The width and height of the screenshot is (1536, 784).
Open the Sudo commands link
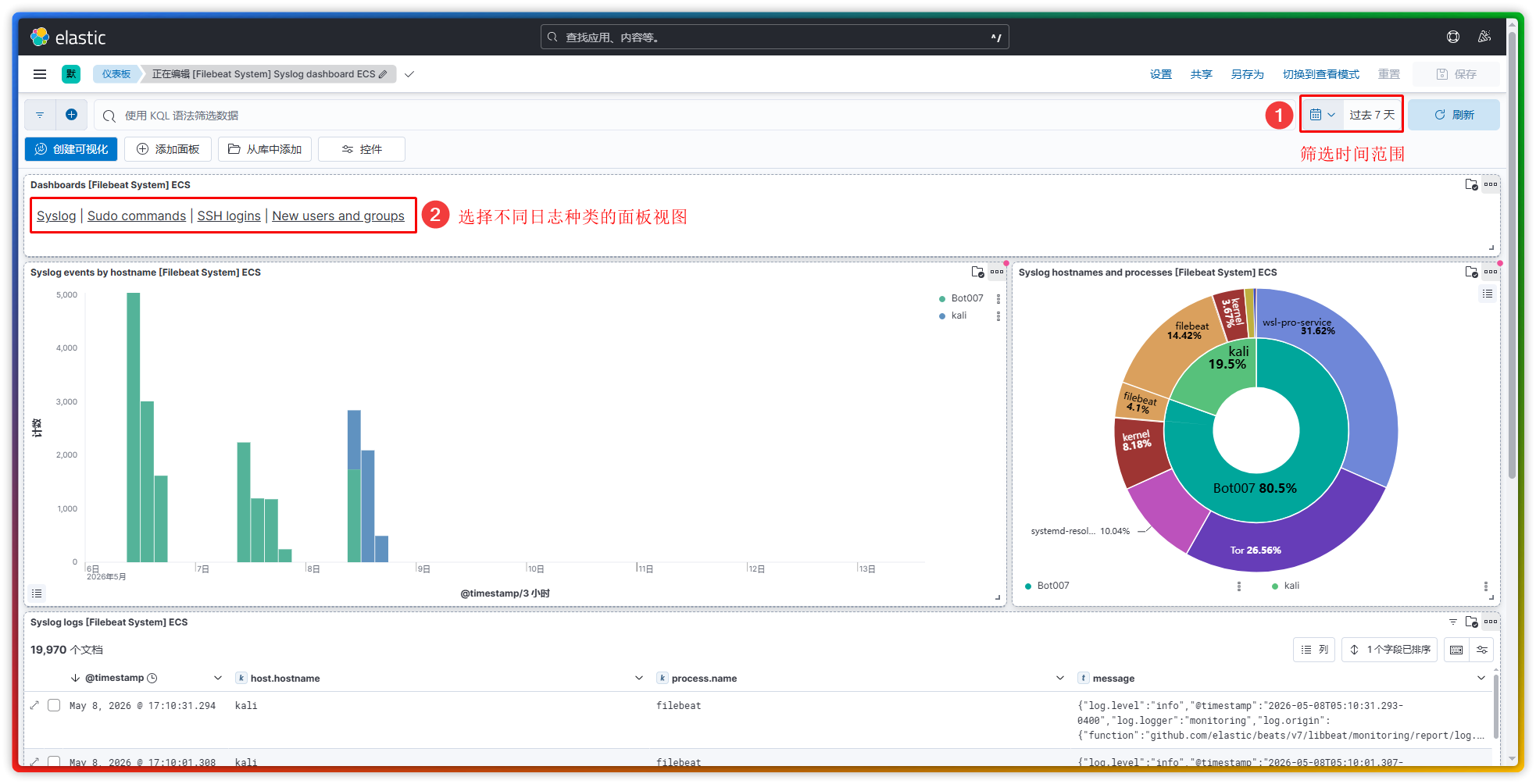[x=137, y=216]
